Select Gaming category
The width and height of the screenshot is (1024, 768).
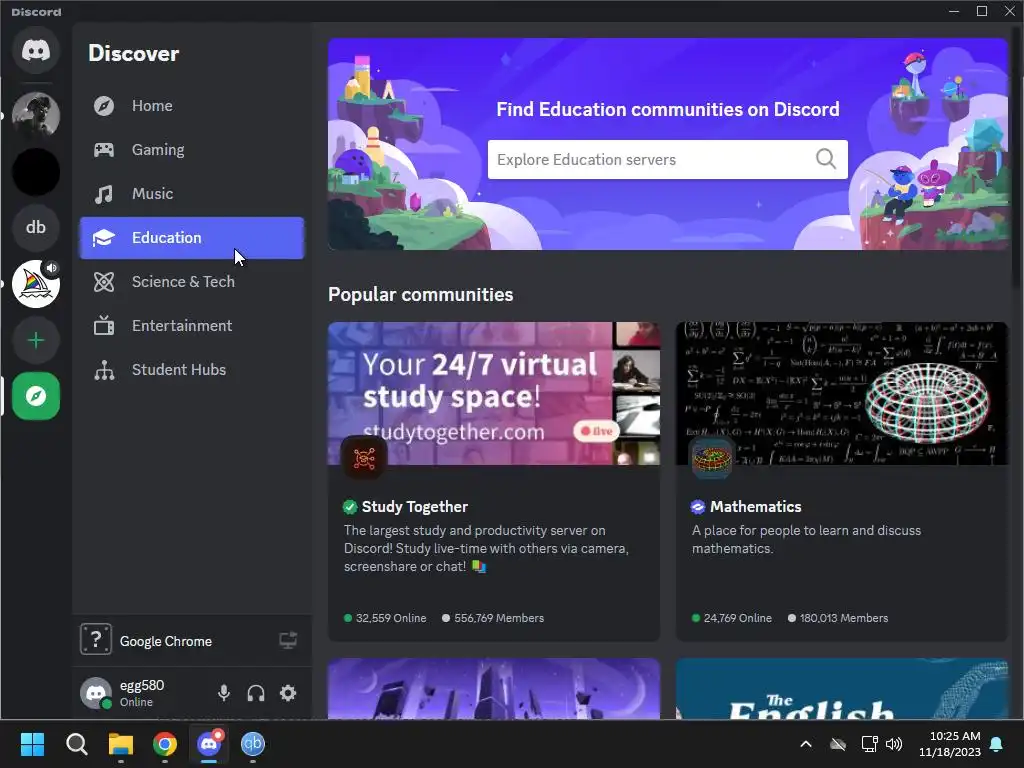click(x=192, y=150)
